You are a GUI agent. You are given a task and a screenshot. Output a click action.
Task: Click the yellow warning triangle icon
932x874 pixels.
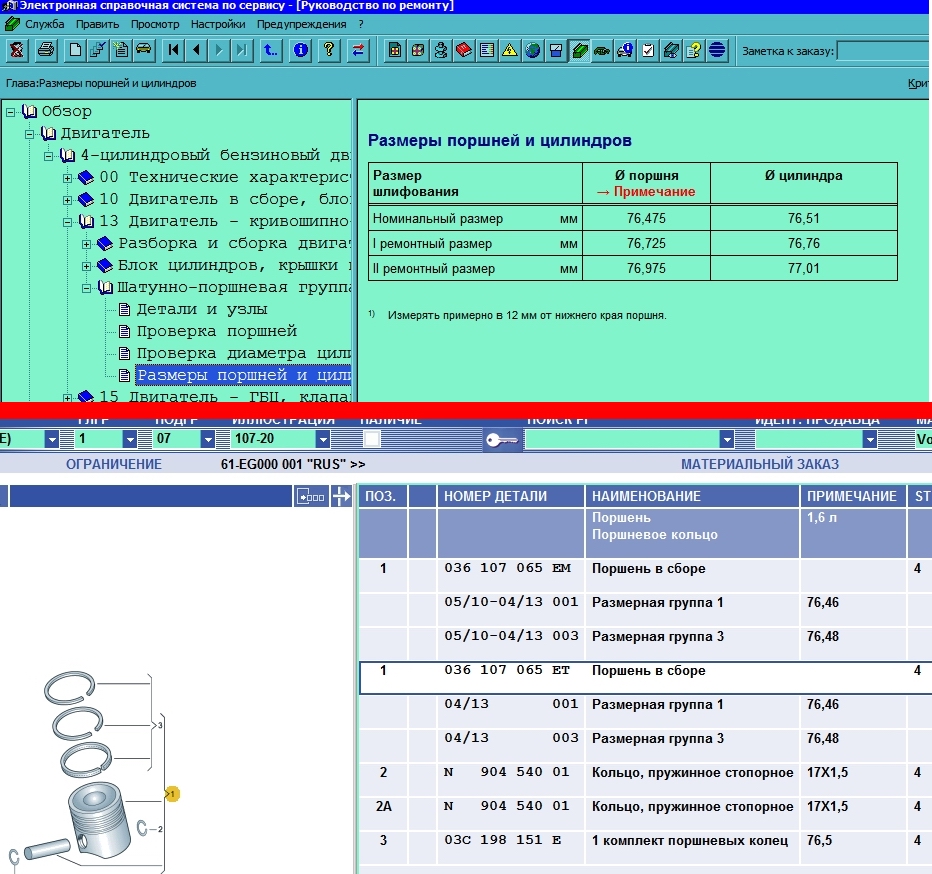(x=509, y=50)
